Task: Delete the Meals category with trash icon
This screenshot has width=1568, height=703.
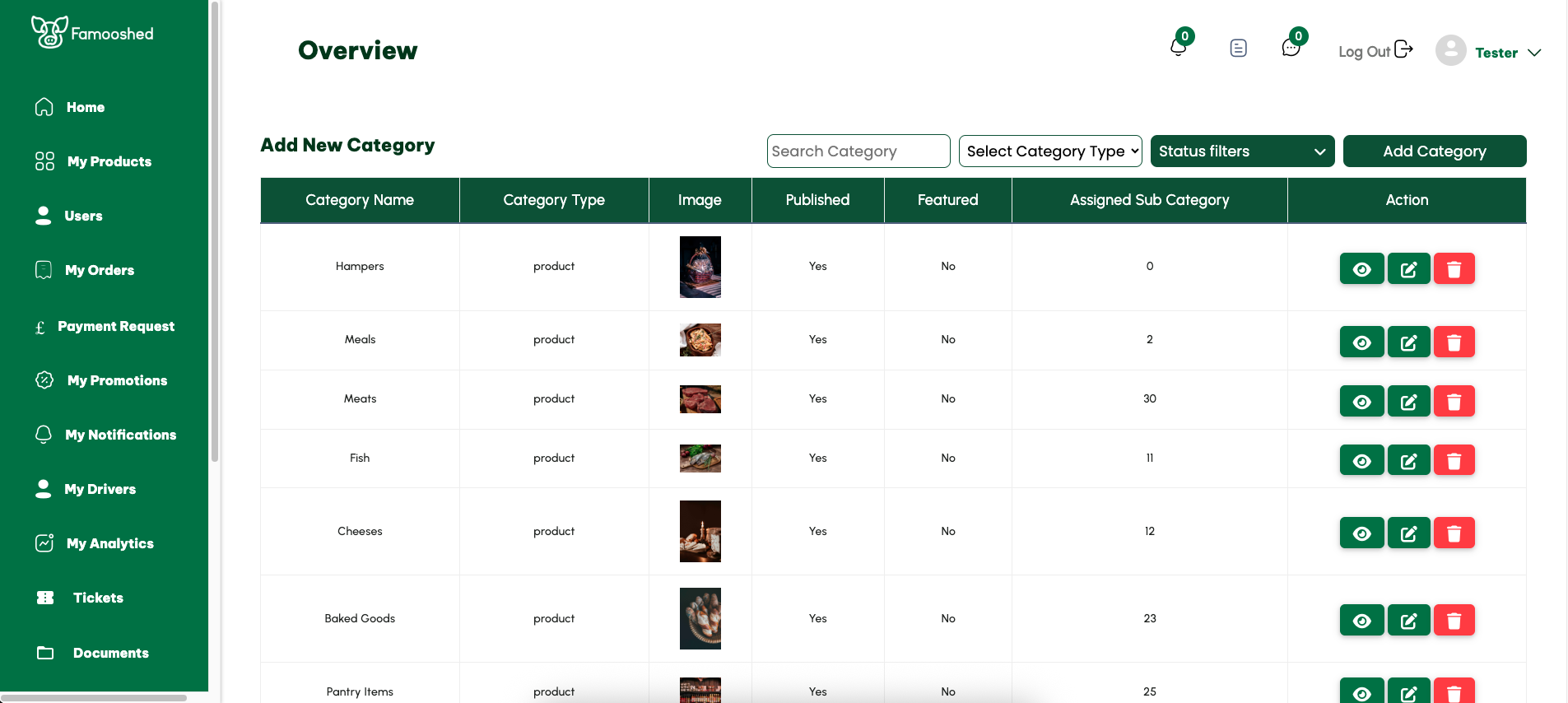Action: pyautogui.click(x=1454, y=342)
